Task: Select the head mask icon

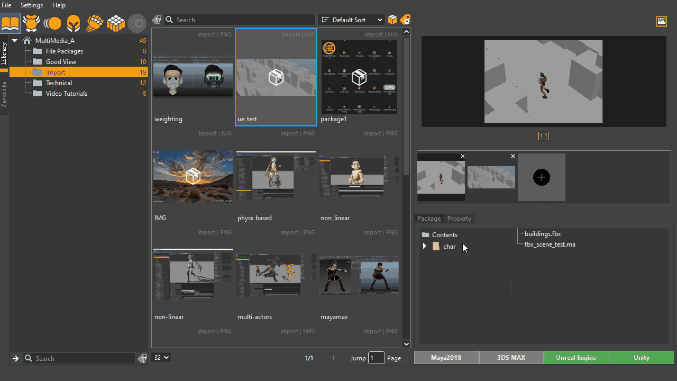Action: click(x=73, y=23)
